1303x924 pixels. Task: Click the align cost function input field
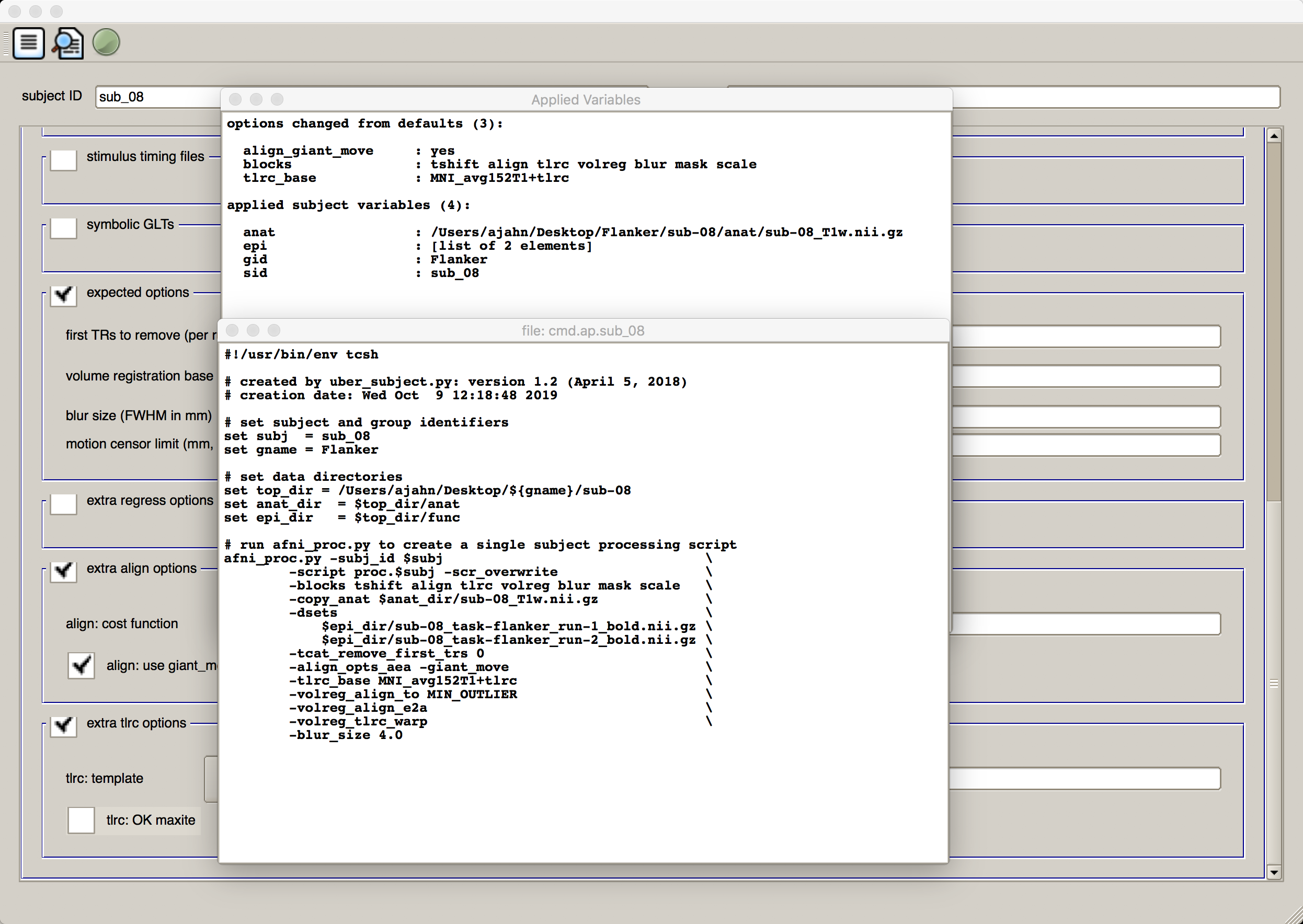(1086, 623)
